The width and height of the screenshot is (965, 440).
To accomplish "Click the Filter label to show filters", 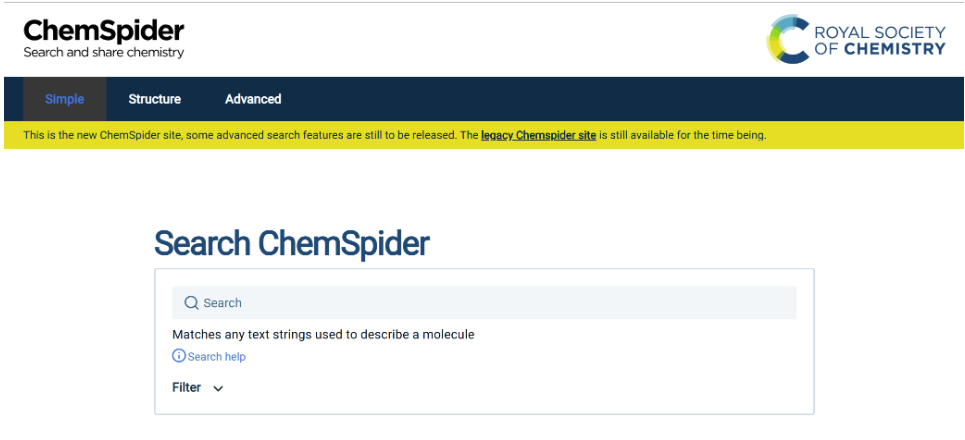I will pyautogui.click(x=186, y=388).
